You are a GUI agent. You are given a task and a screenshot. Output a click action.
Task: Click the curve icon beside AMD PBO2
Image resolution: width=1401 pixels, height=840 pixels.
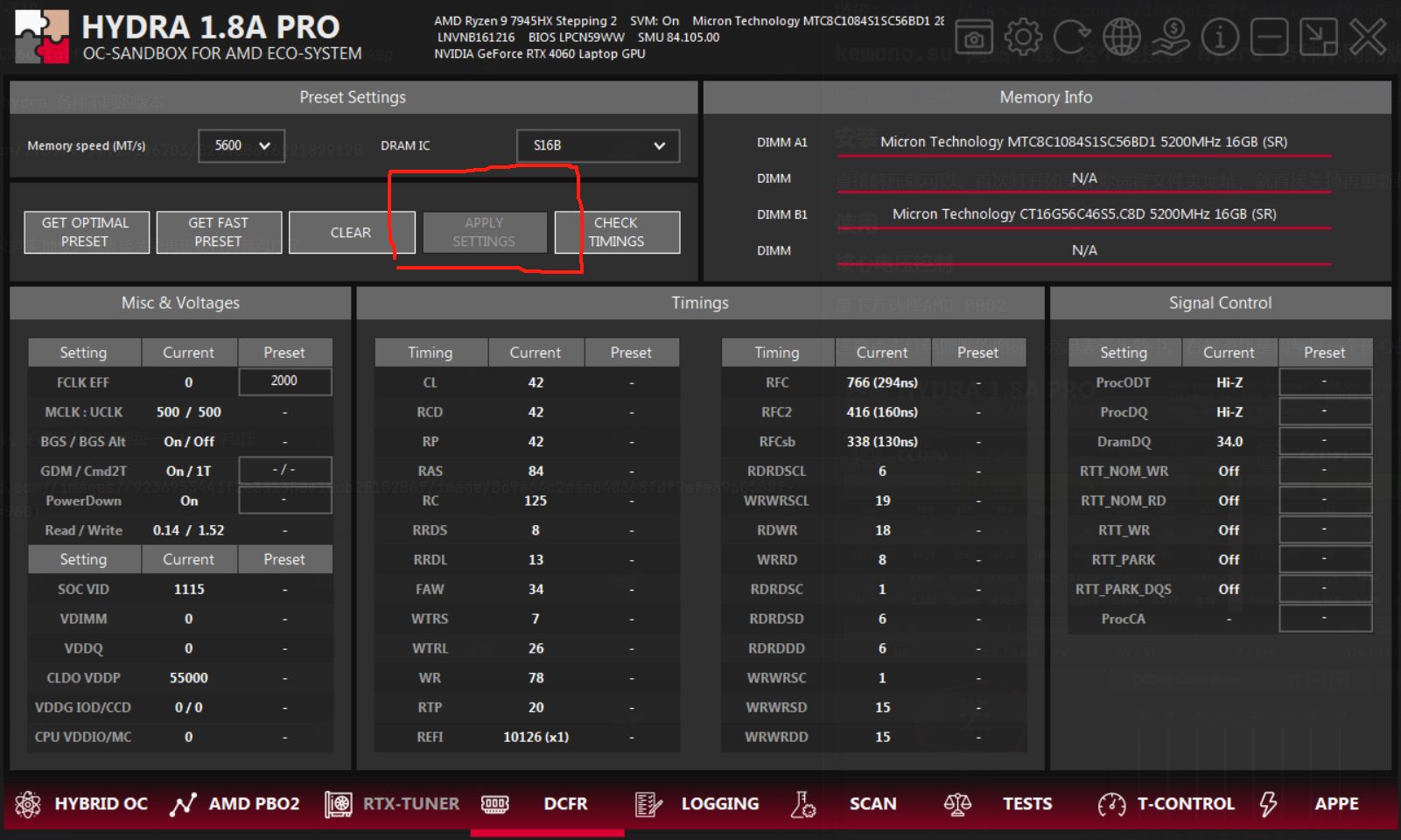click(x=183, y=804)
